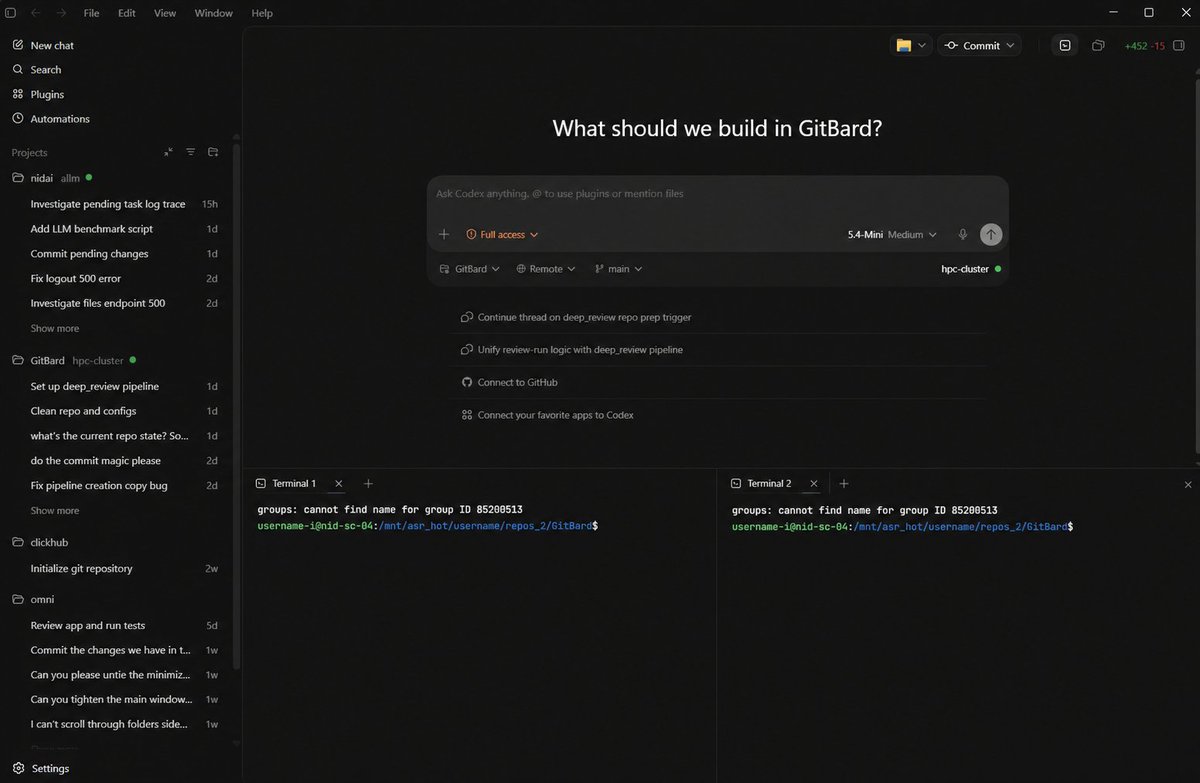Open 'Review app and run tests' thread
Screen dimensions: 1200x783
(88, 625)
